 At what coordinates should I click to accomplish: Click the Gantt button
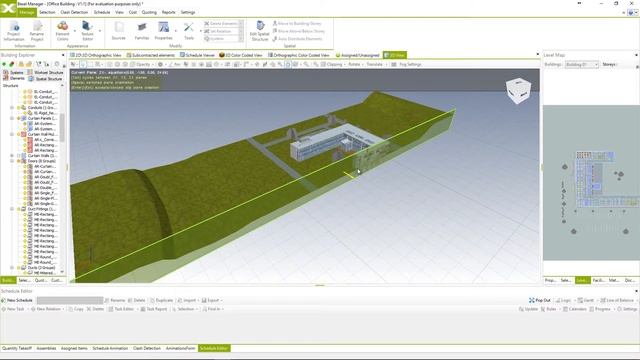(586, 300)
